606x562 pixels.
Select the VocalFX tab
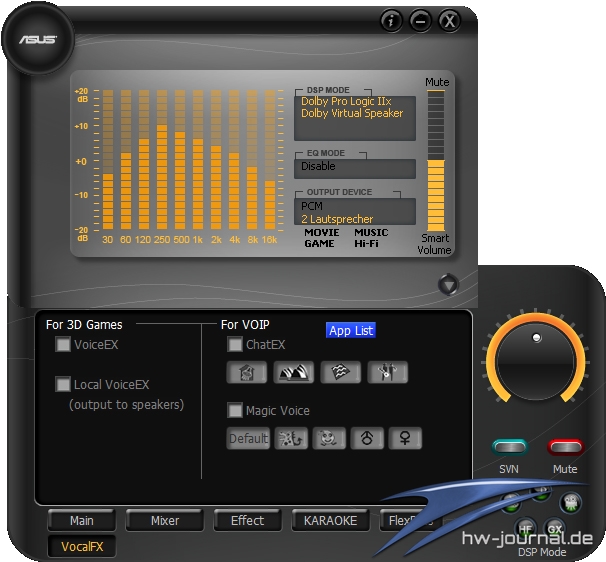82,546
